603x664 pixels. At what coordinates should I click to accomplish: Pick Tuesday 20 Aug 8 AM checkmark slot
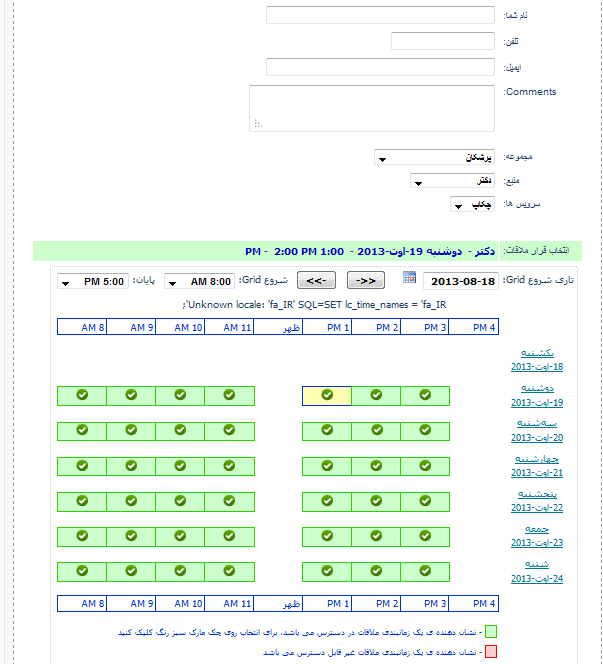(x=82, y=431)
